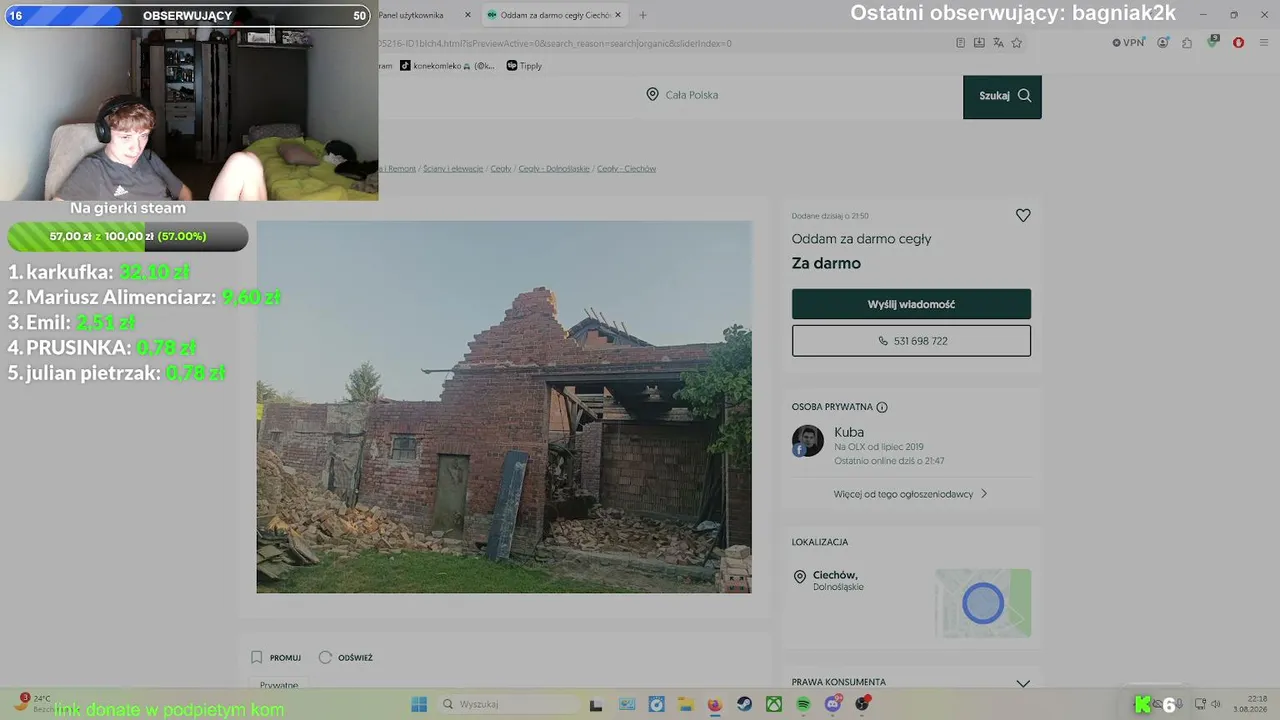The width and height of the screenshot is (1280, 720).
Task: Save the ad with the heart icon
Action: tap(1023, 215)
